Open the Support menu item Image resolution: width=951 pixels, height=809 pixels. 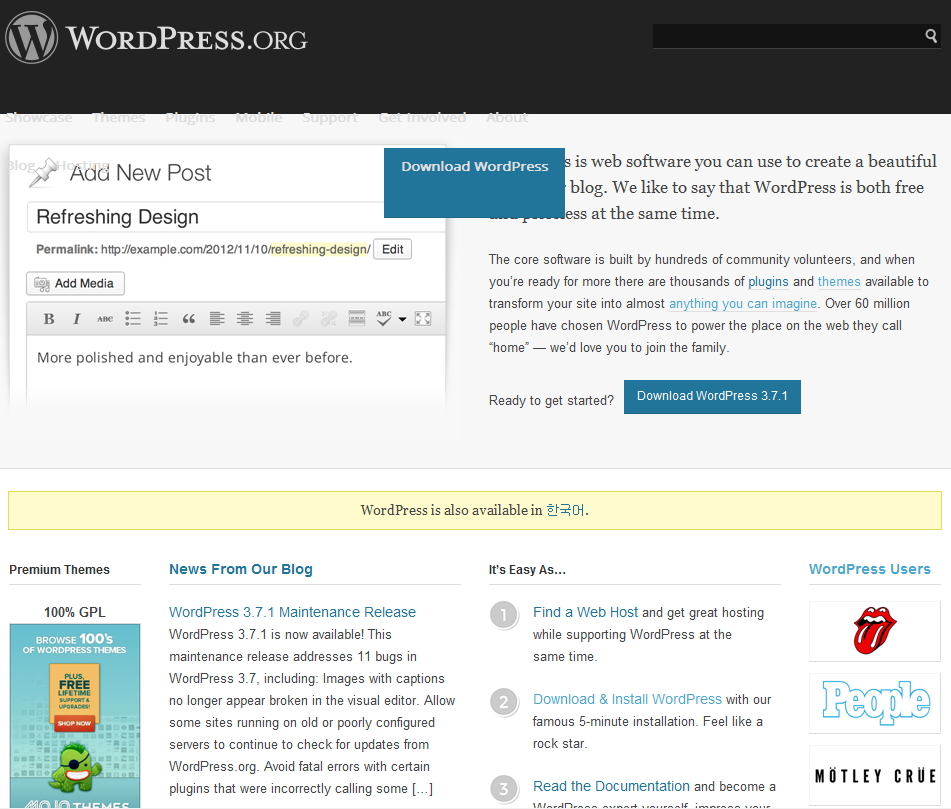331,118
